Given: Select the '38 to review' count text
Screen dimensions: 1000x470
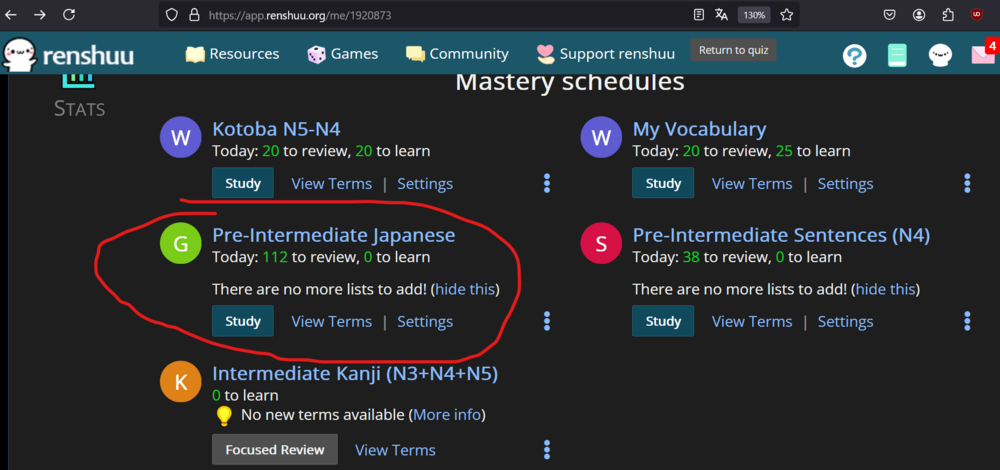Looking at the screenshot, I should pos(728,258).
